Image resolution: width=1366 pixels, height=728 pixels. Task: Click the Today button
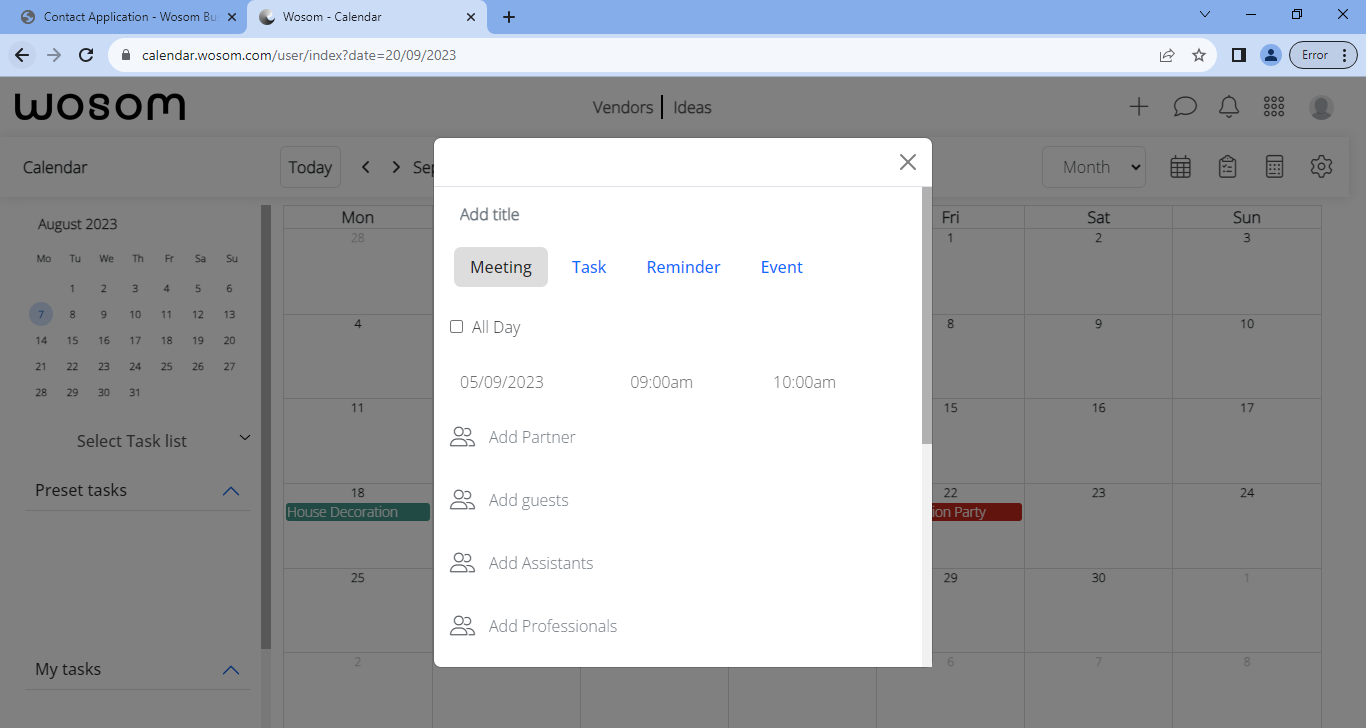310,166
